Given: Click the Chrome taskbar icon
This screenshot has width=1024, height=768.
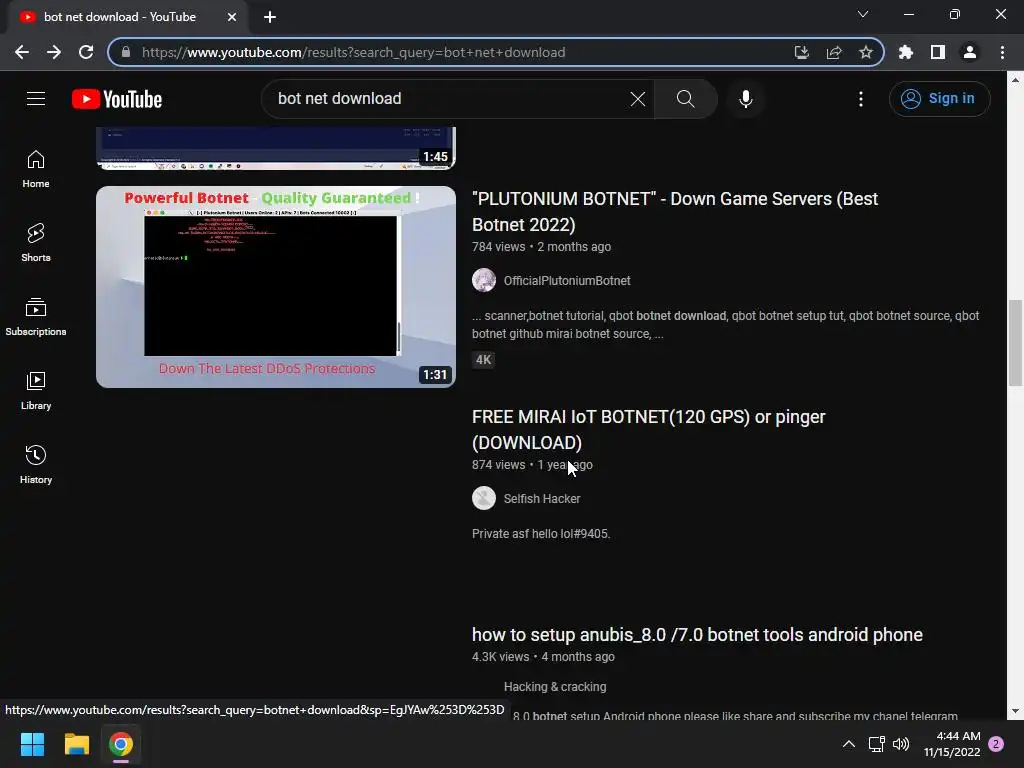Looking at the screenshot, I should click(x=121, y=744).
